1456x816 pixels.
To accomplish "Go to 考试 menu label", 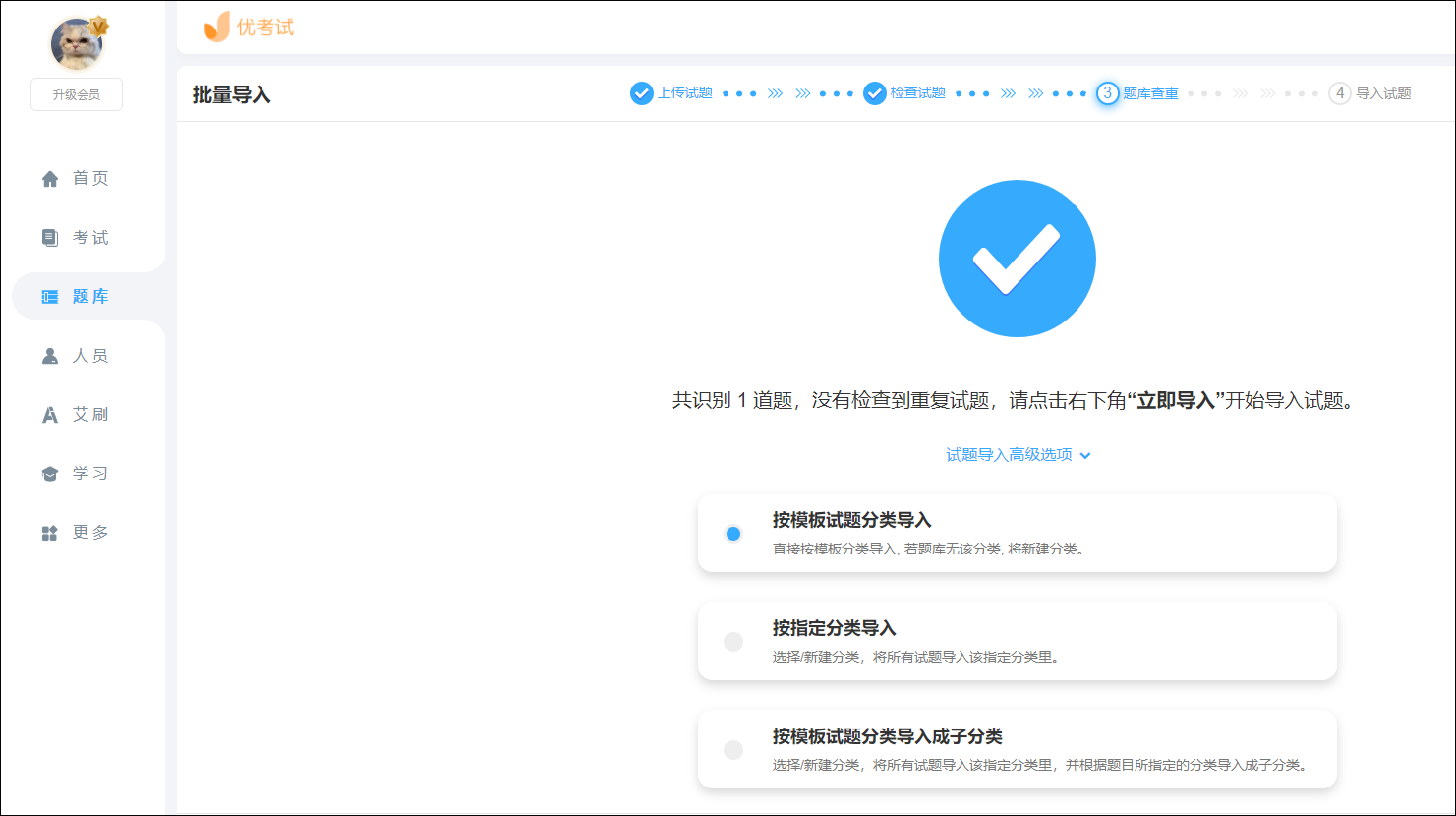I will [x=90, y=237].
